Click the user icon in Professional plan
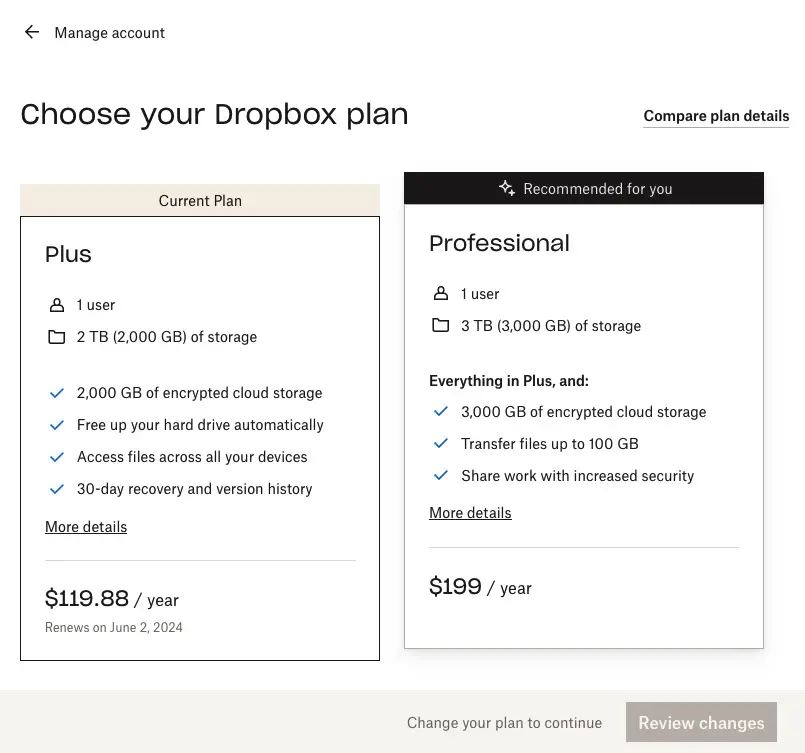Image resolution: width=805 pixels, height=753 pixels. pyautogui.click(x=440, y=294)
